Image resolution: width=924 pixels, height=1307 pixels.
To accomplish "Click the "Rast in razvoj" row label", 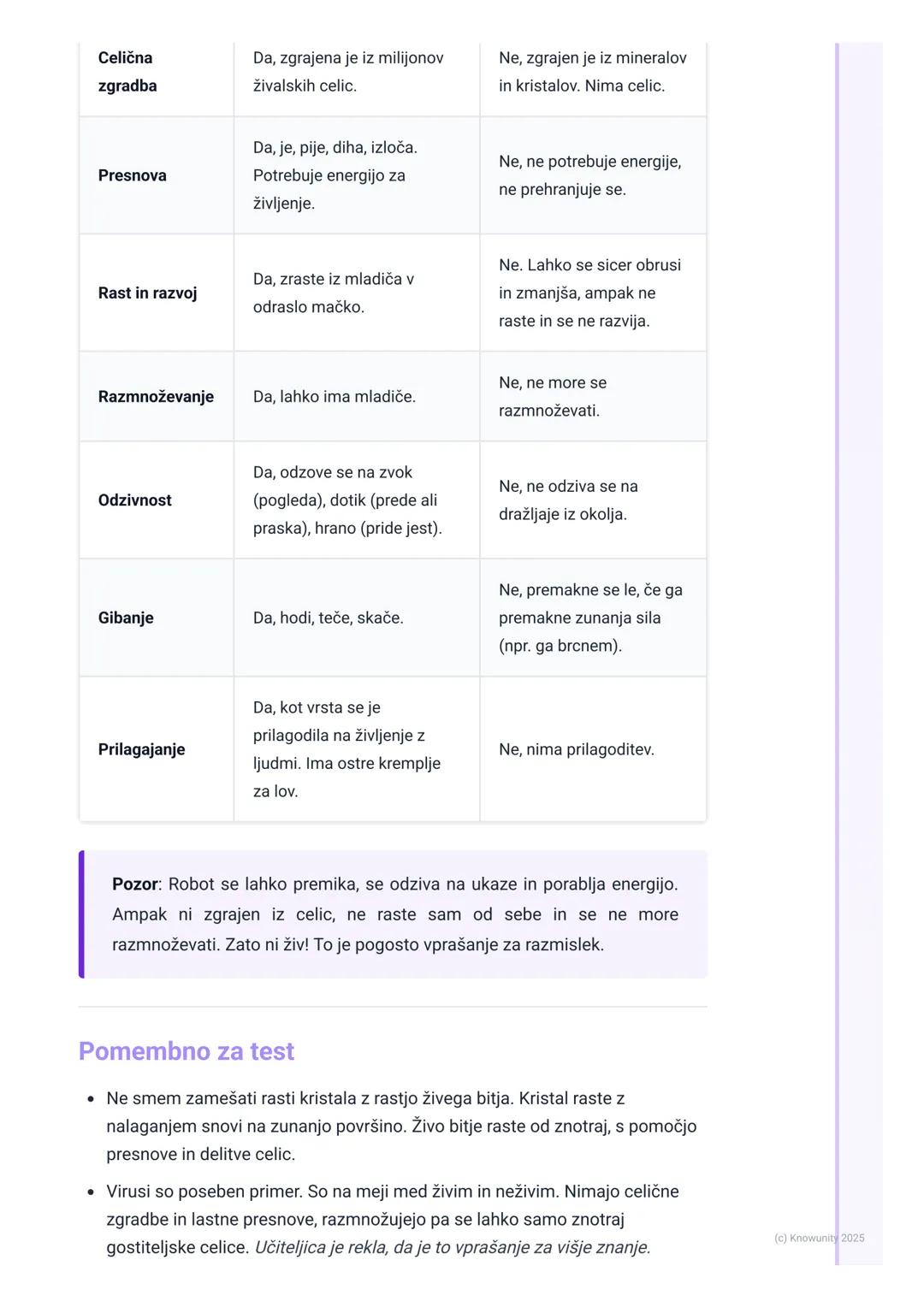I will [x=147, y=293].
